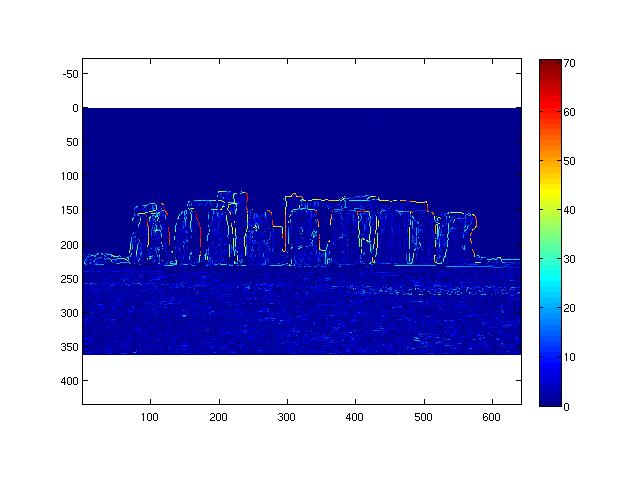The height and width of the screenshot is (480, 640).
Task: Click the y-axis label '400'
Action: click(69, 381)
